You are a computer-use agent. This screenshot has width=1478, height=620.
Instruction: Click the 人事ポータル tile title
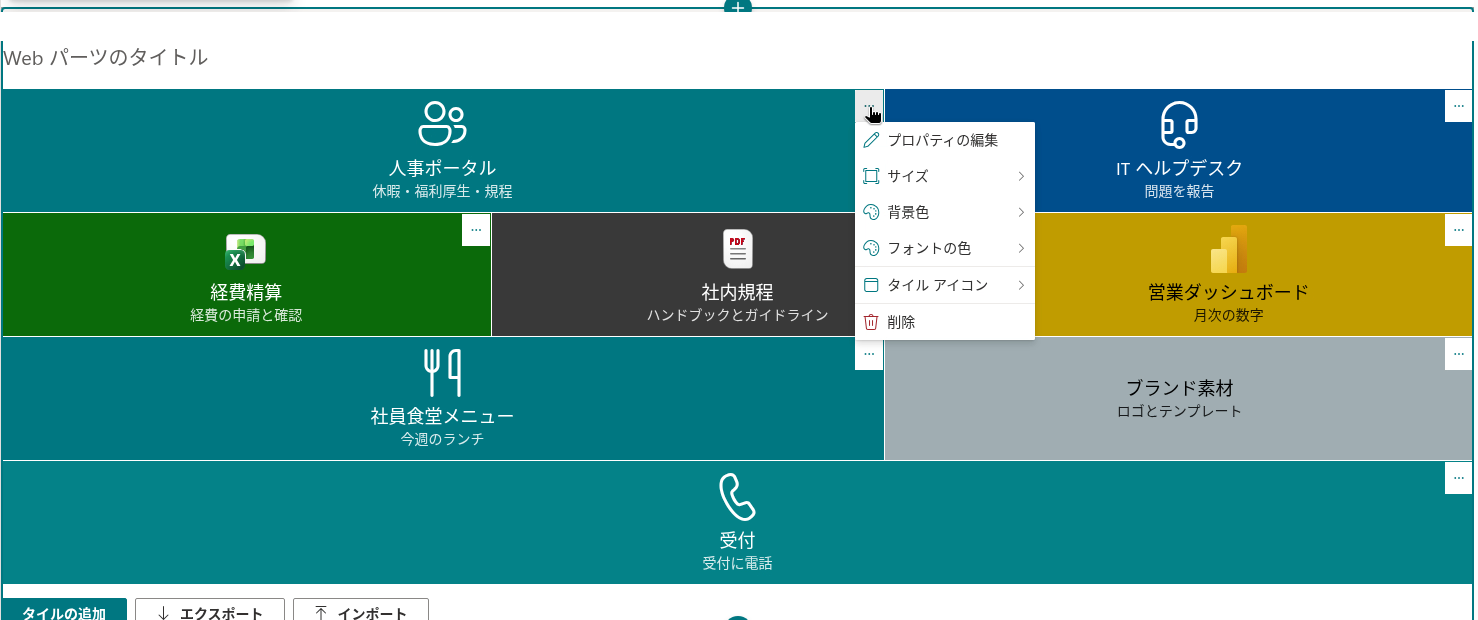(442, 168)
